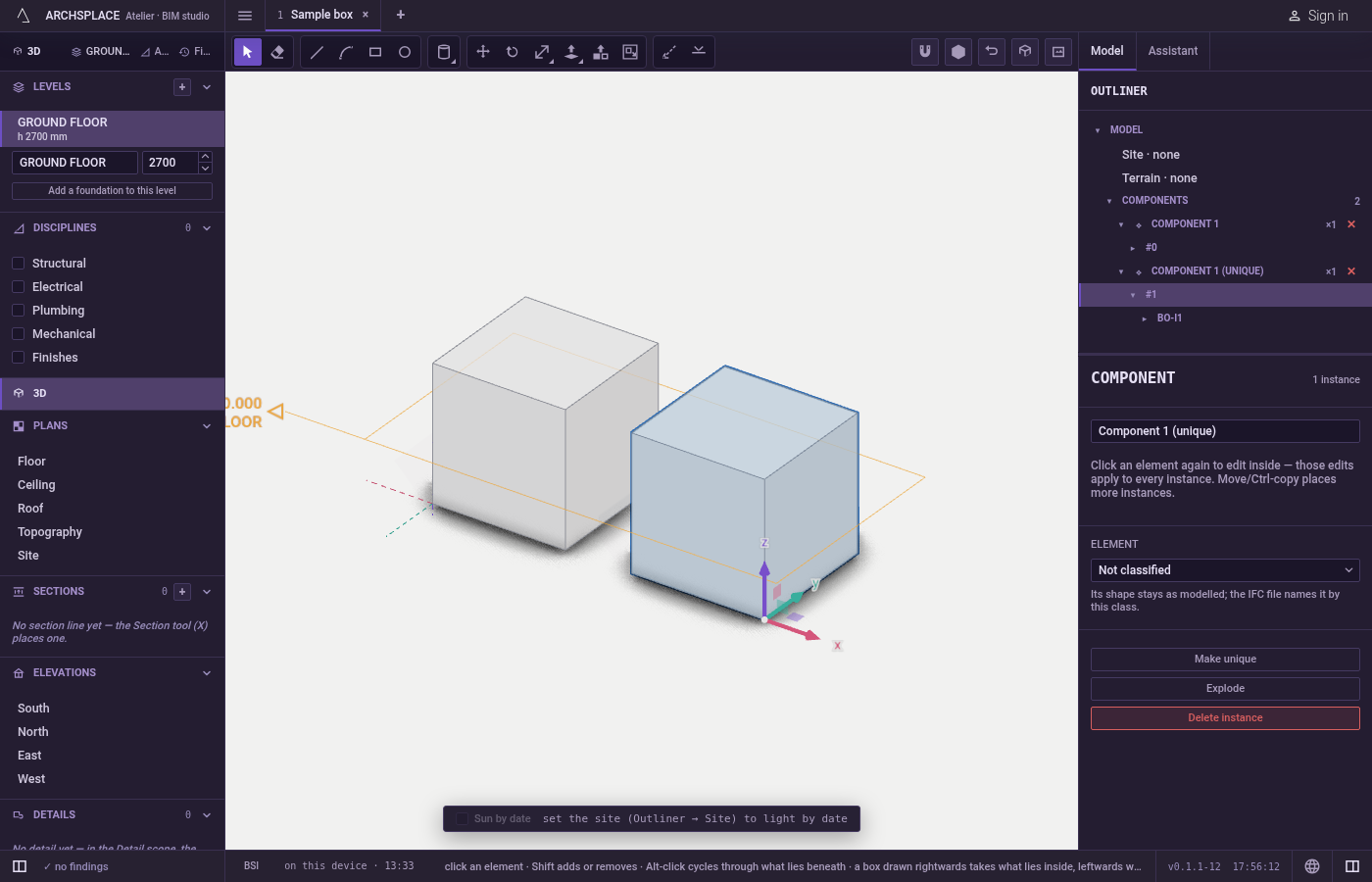Toggle left sidebar panel icon in status bar

point(20,866)
